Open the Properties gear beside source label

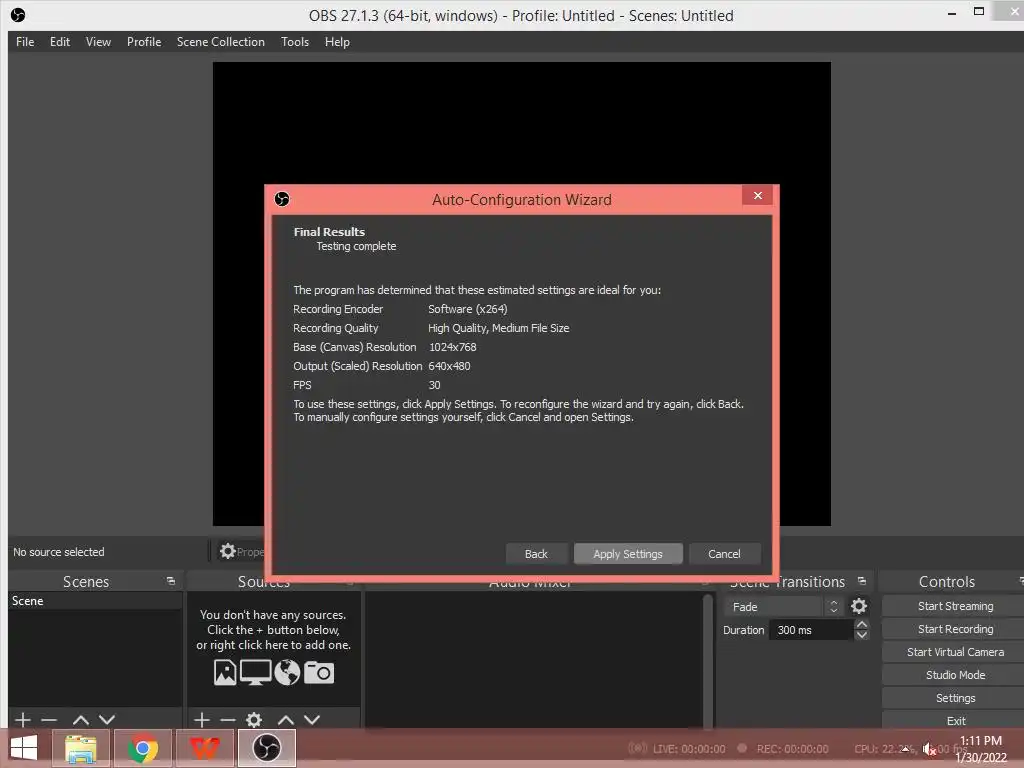click(x=227, y=551)
